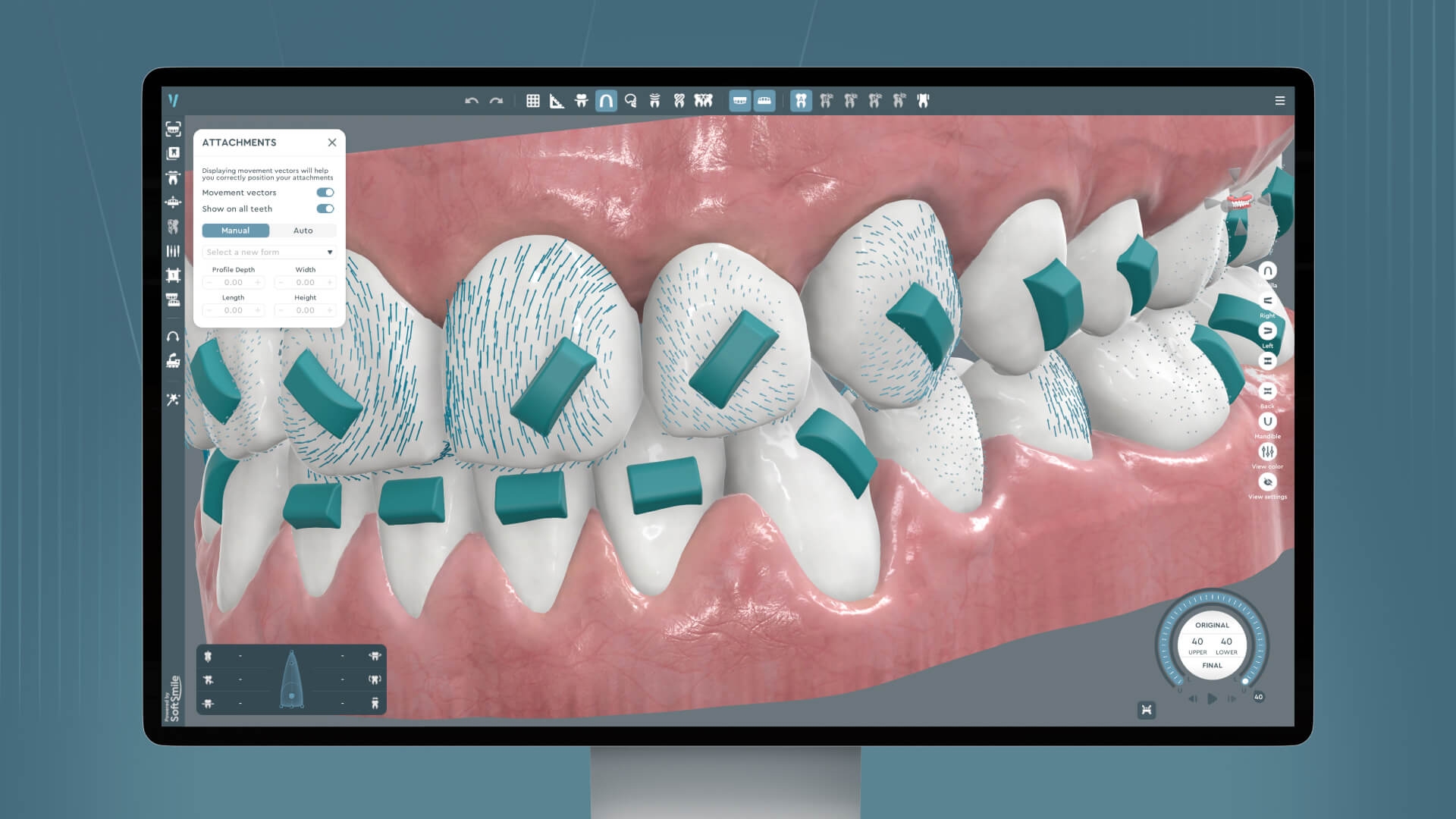Open View settings eye icon
This screenshot has height=819, width=1456.
1267,482
